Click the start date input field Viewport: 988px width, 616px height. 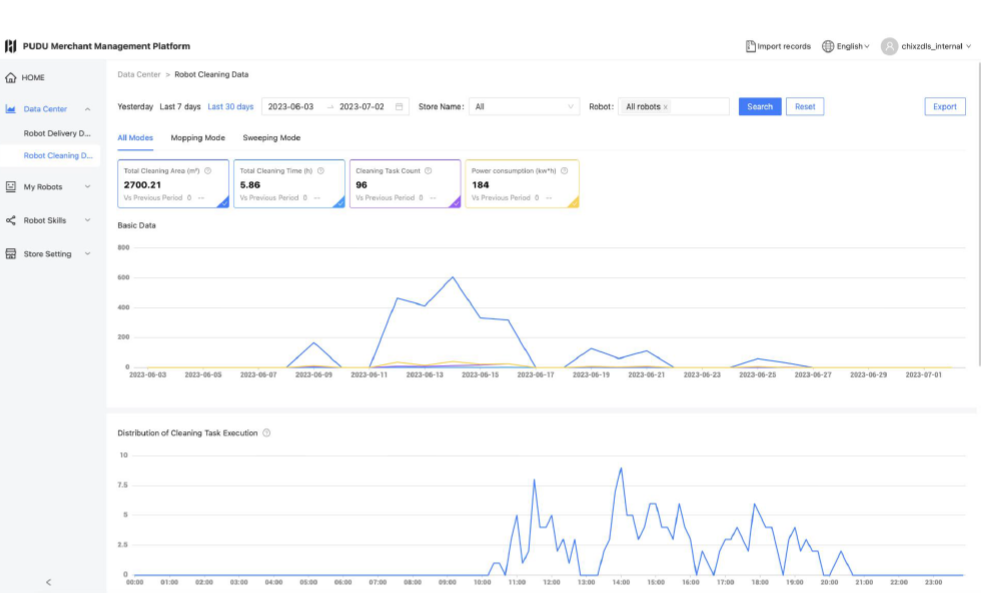tap(291, 107)
